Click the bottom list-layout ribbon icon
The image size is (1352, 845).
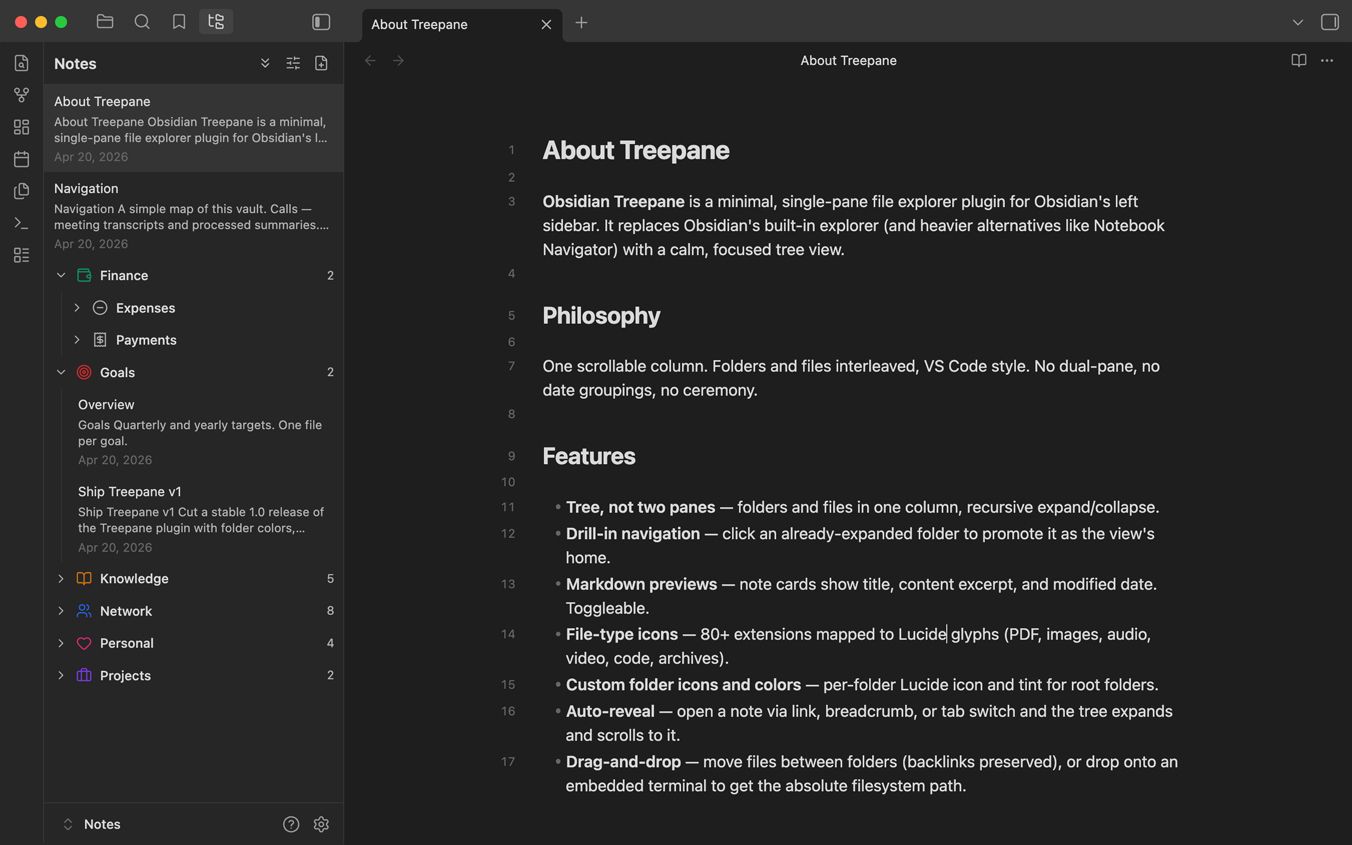(21, 255)
